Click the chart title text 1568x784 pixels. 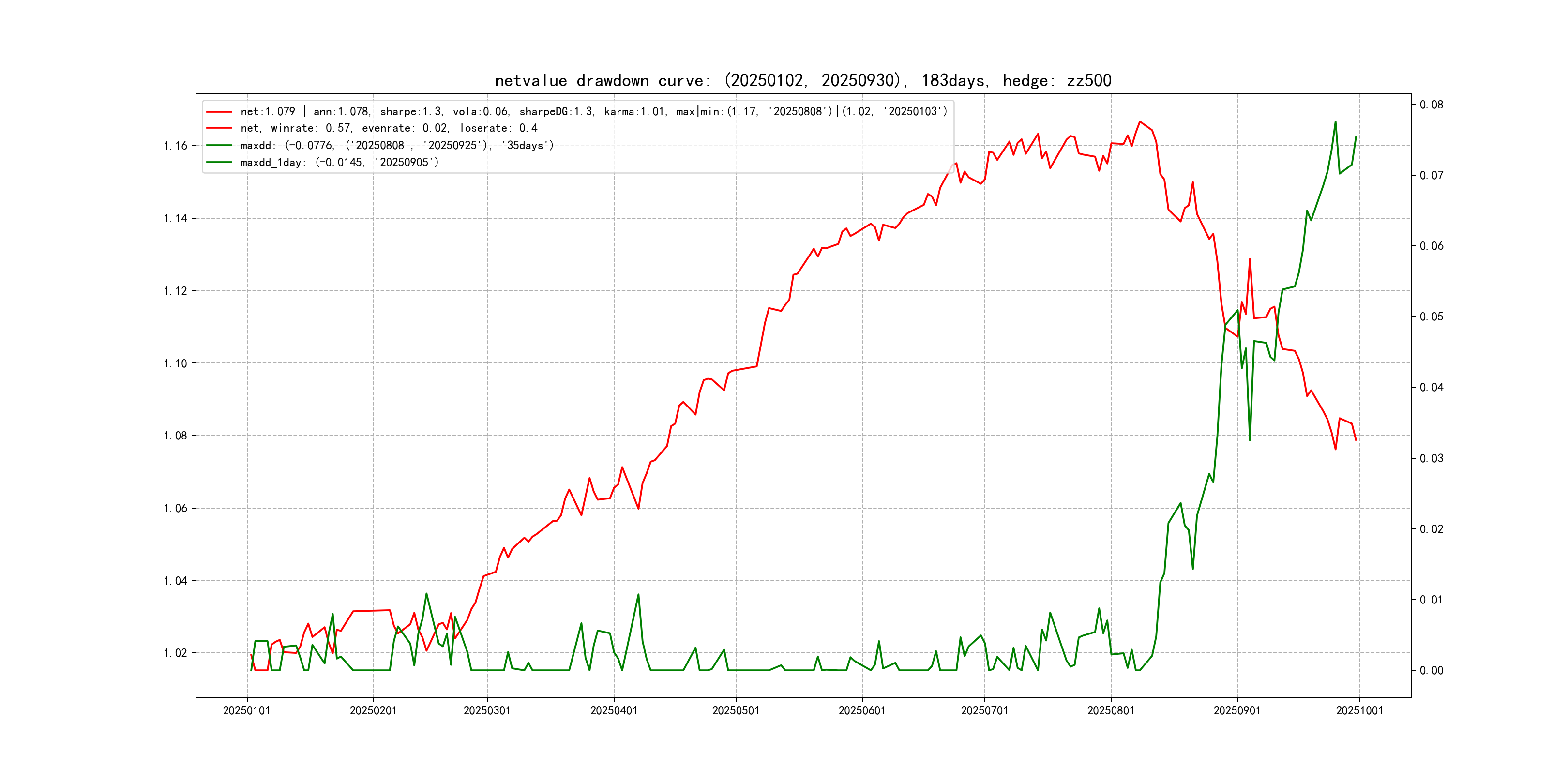[802, 80]
